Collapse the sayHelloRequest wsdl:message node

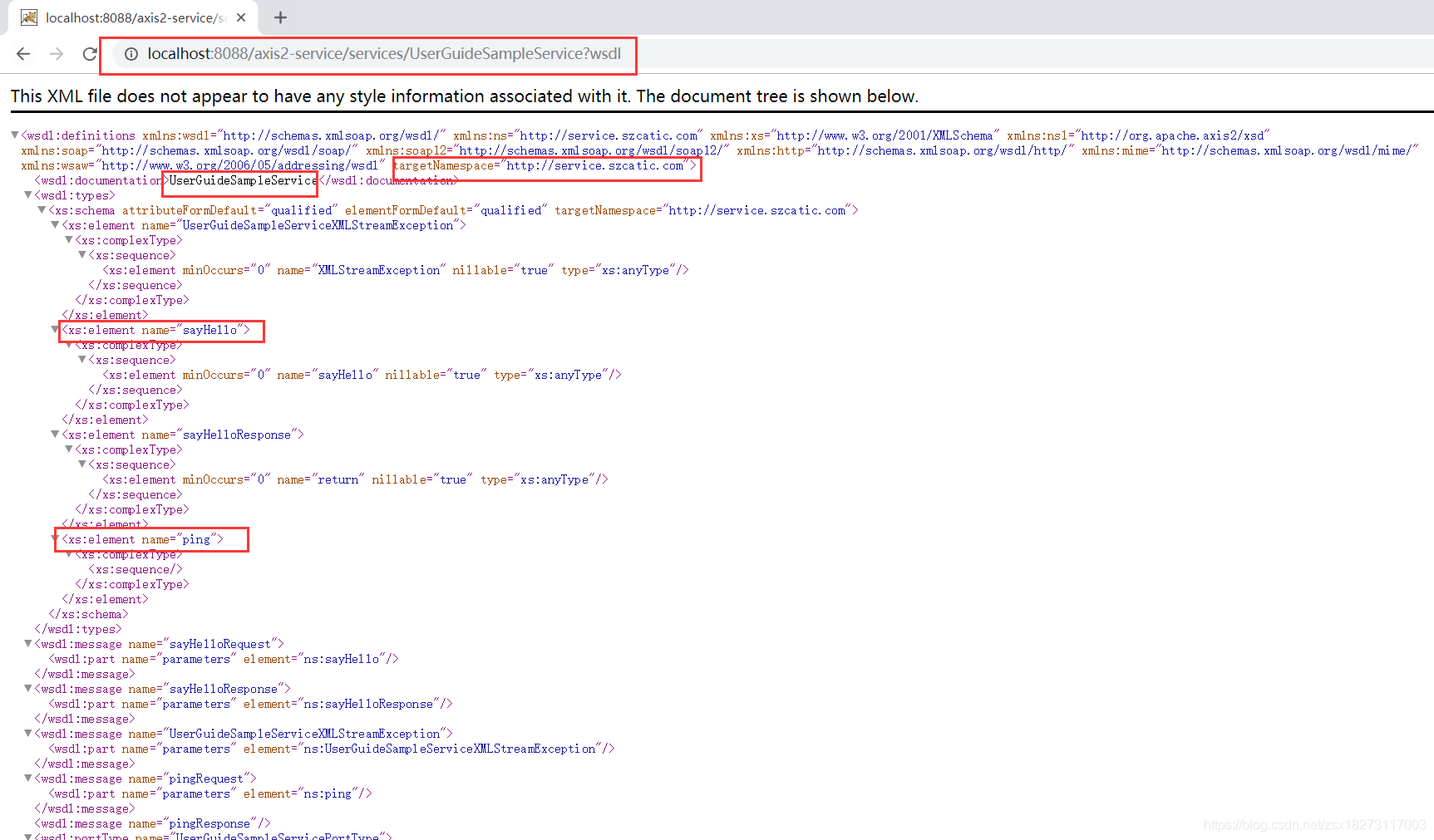28,643
